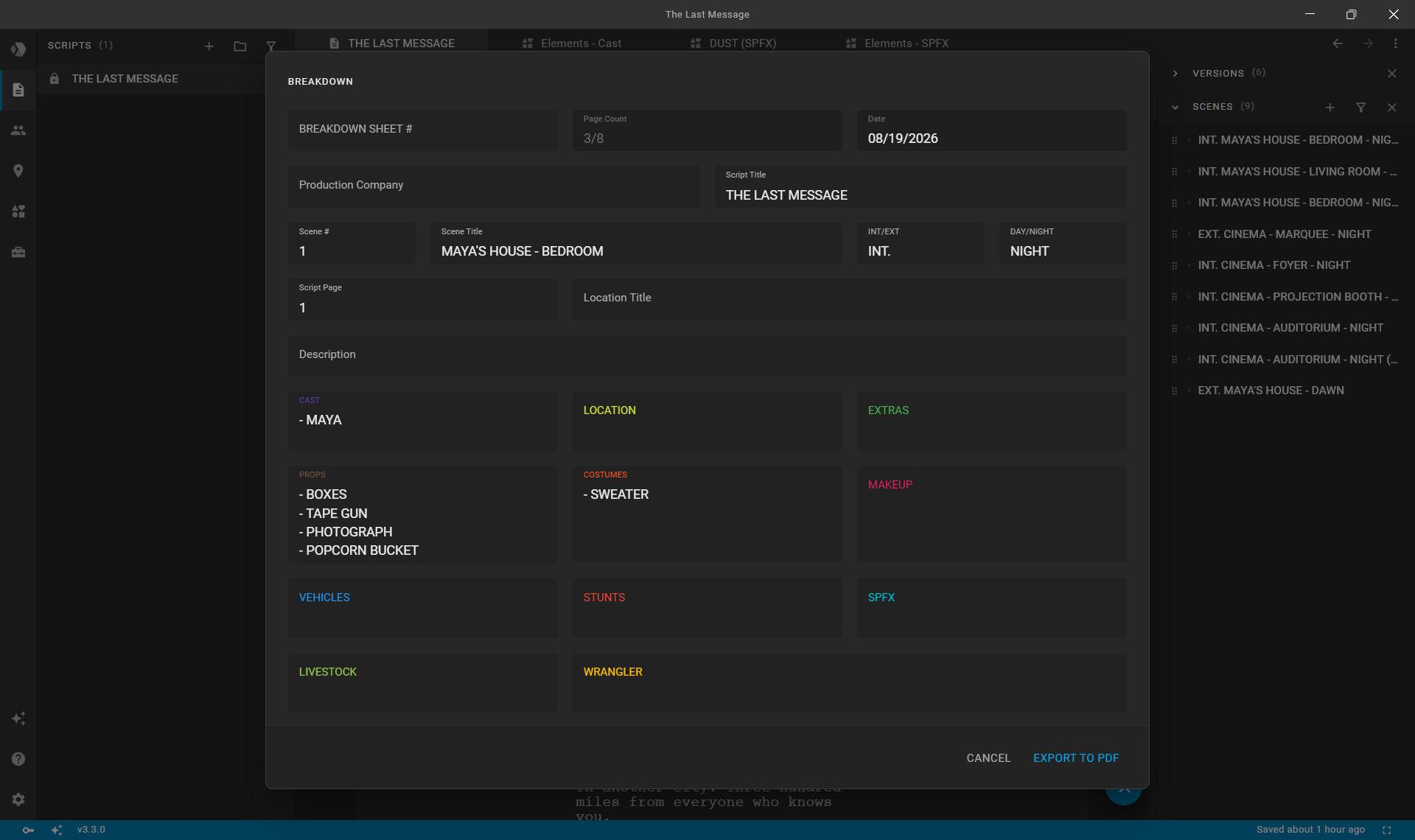Screen dimensions: 1415x840
Task: Click the Production Company field
Action: click(494, 186)
